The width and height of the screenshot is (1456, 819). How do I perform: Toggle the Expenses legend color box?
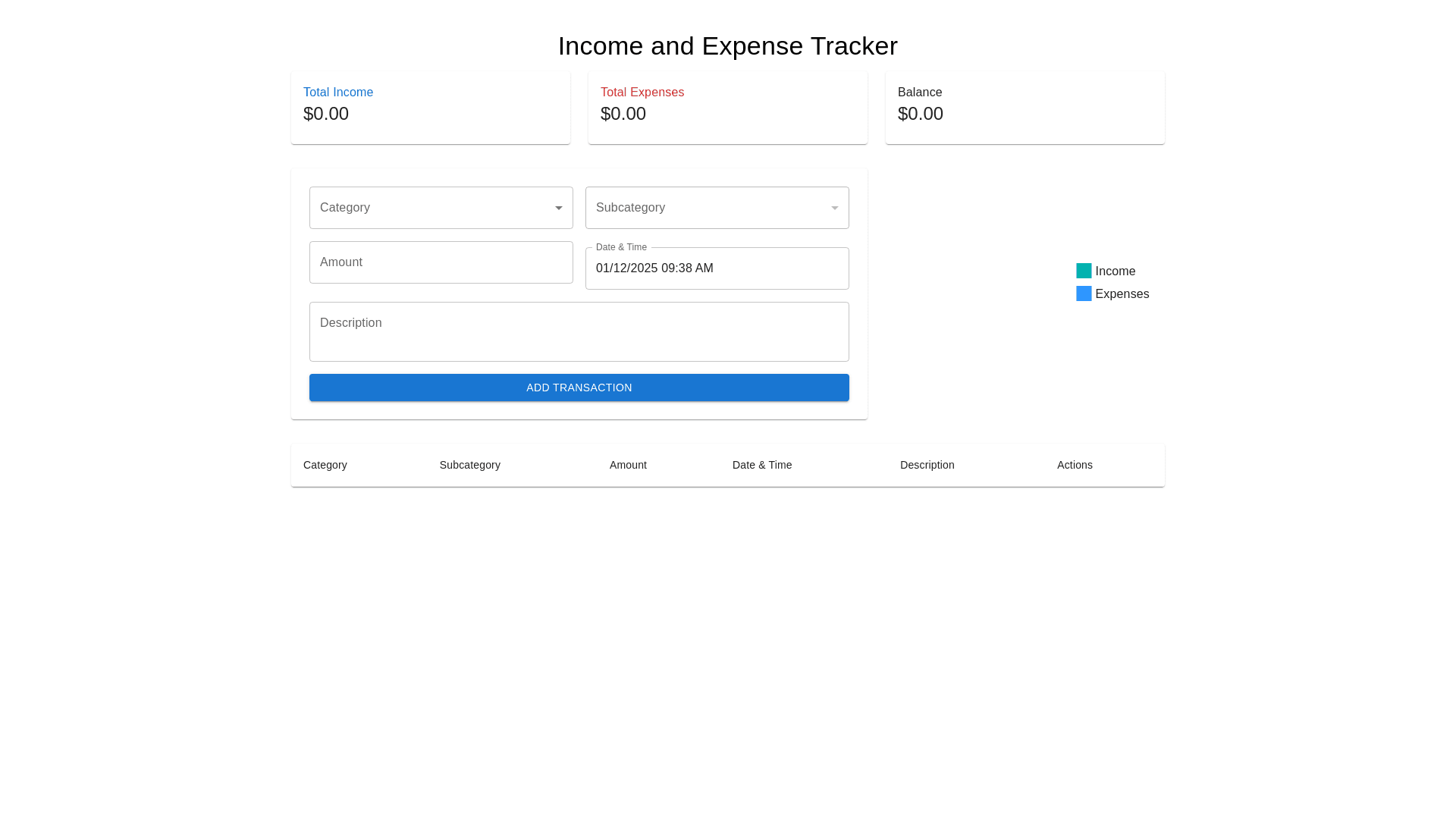pyautogui.click(x=1084, y=293)
